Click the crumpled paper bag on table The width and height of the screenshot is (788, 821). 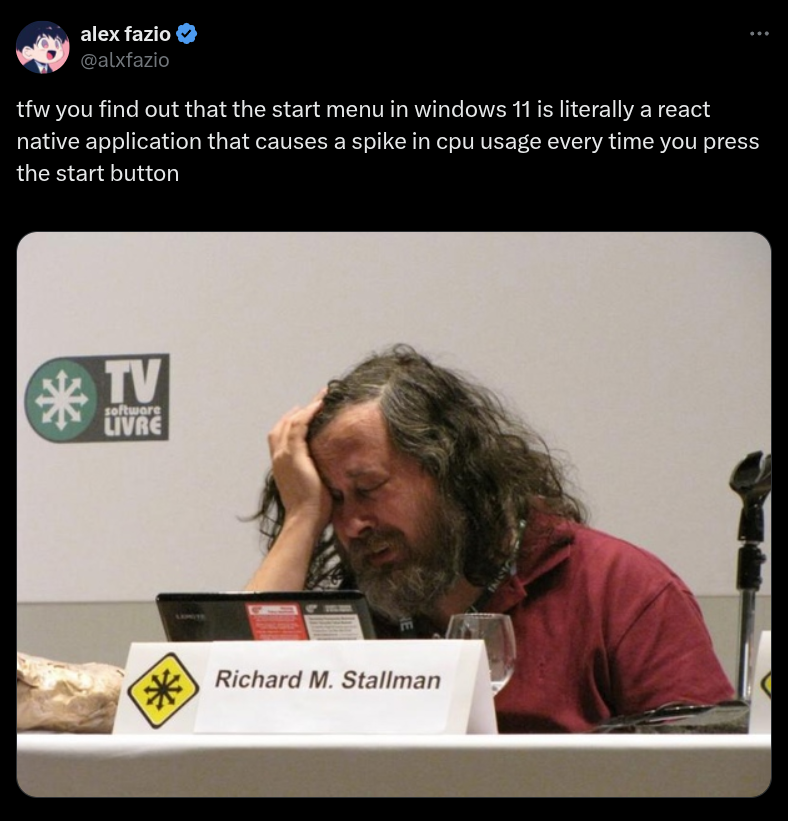[67, 691]
